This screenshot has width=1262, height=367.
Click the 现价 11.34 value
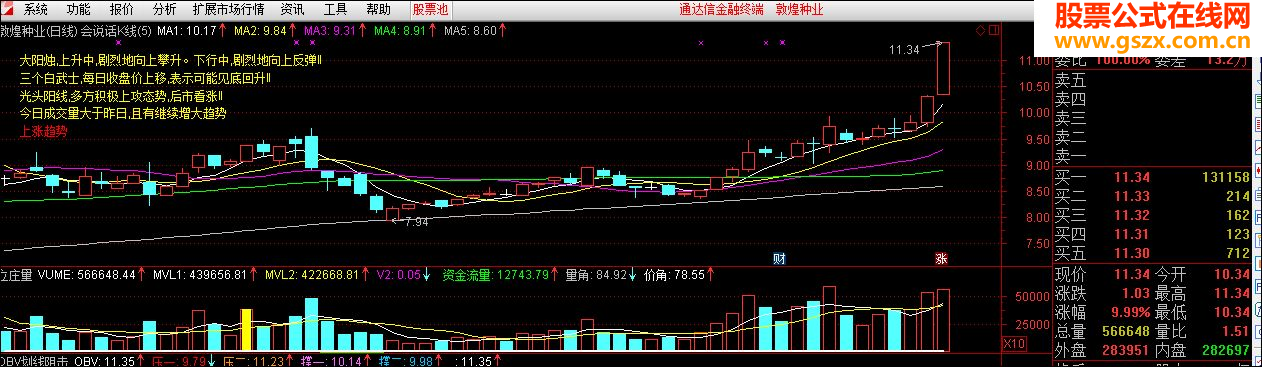point(1131,274)
